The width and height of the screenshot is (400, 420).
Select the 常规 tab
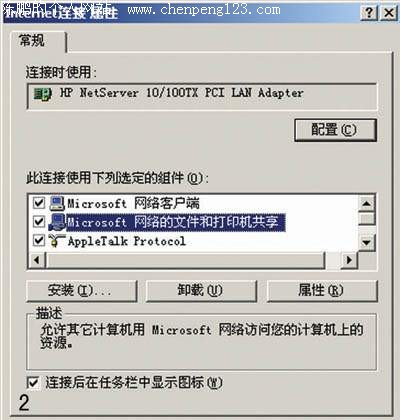tap(32, 41)
